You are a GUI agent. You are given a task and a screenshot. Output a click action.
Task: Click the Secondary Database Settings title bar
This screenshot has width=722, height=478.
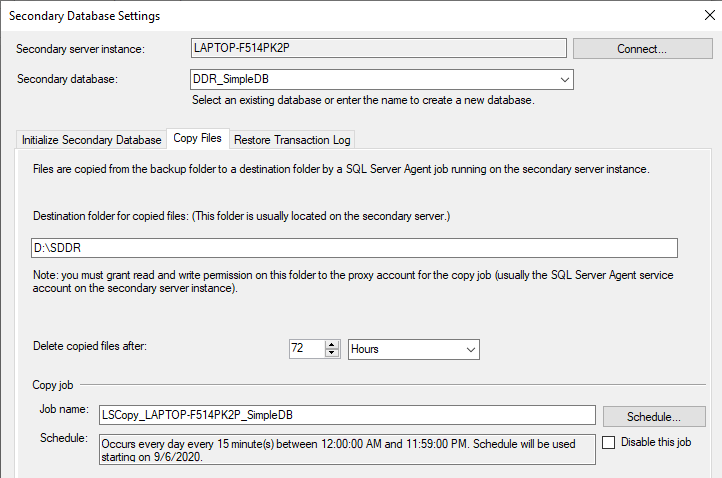tap(300, 16)
